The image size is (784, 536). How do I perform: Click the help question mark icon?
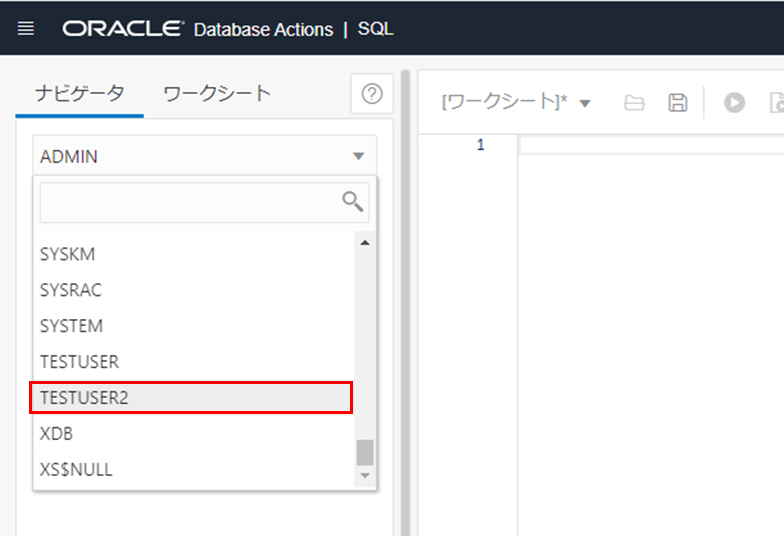pyautogui.click(x=372, y=94)
